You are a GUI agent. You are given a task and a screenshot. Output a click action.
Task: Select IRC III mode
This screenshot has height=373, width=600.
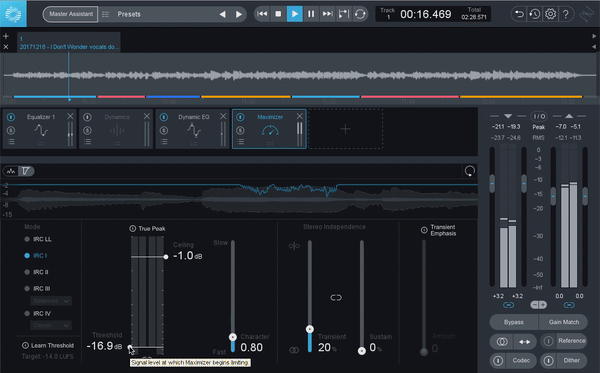[37, 288]
